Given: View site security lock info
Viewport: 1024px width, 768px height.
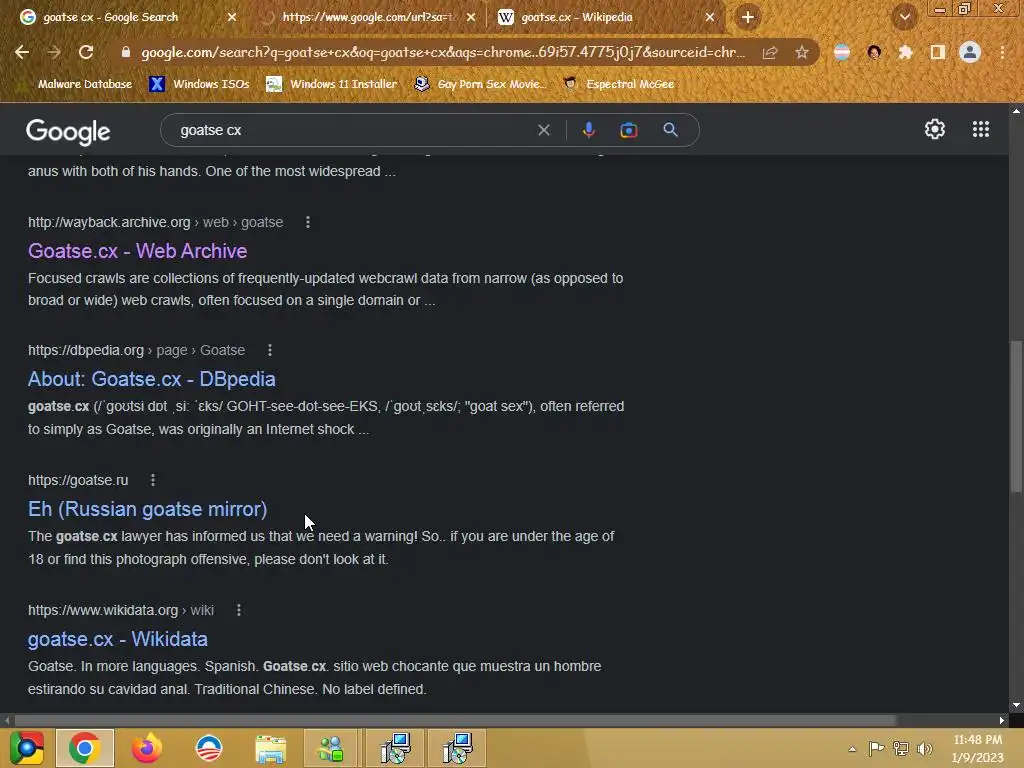Looking at the screenshot, I should click(126, 52).
